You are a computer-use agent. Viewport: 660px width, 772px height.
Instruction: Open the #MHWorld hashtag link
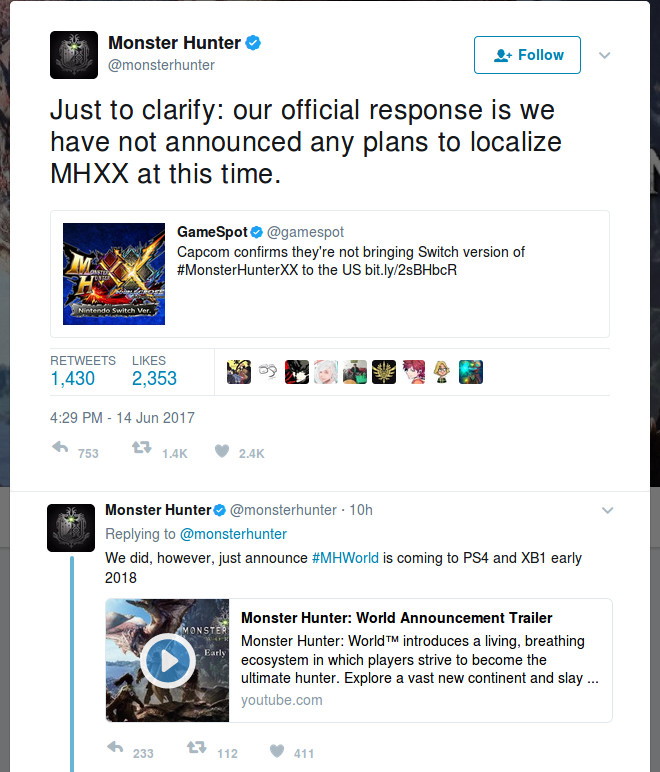pyautogui.click(x=345, y=558)
